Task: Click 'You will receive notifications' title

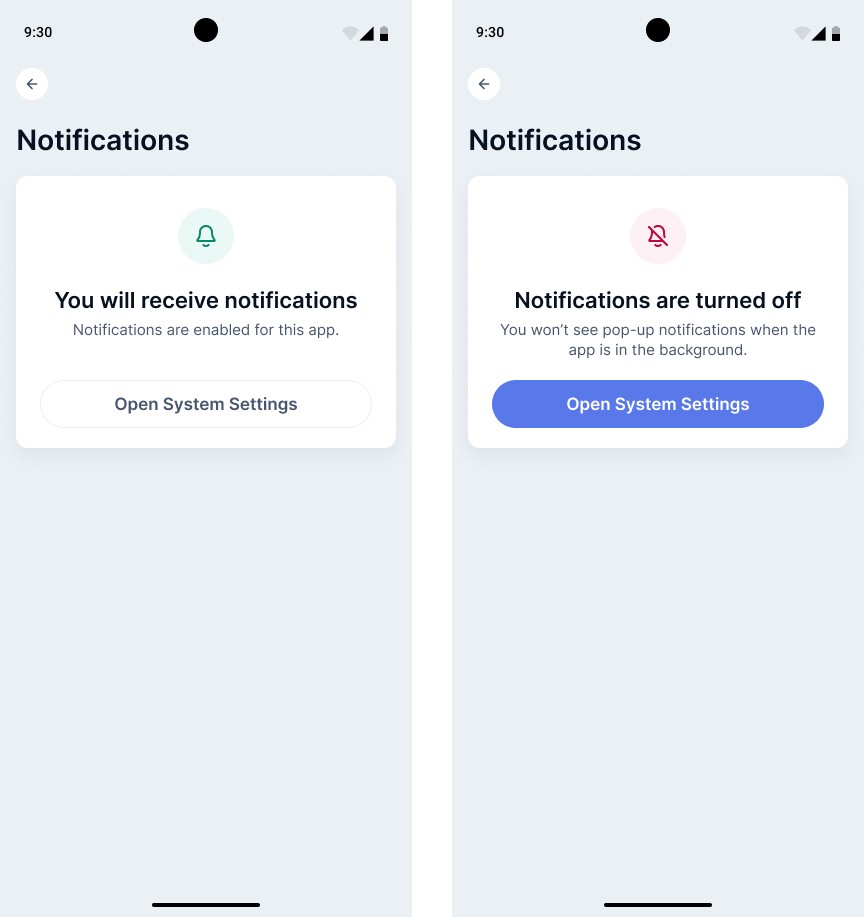Action: 206,300
